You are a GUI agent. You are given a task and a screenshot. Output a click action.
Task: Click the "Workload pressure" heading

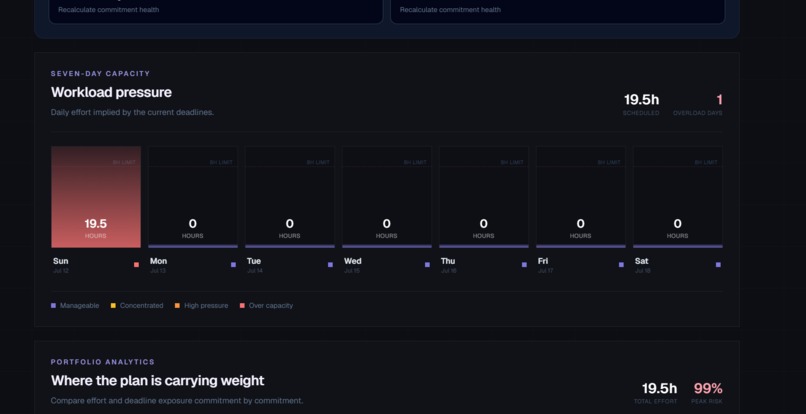(111, 93)
